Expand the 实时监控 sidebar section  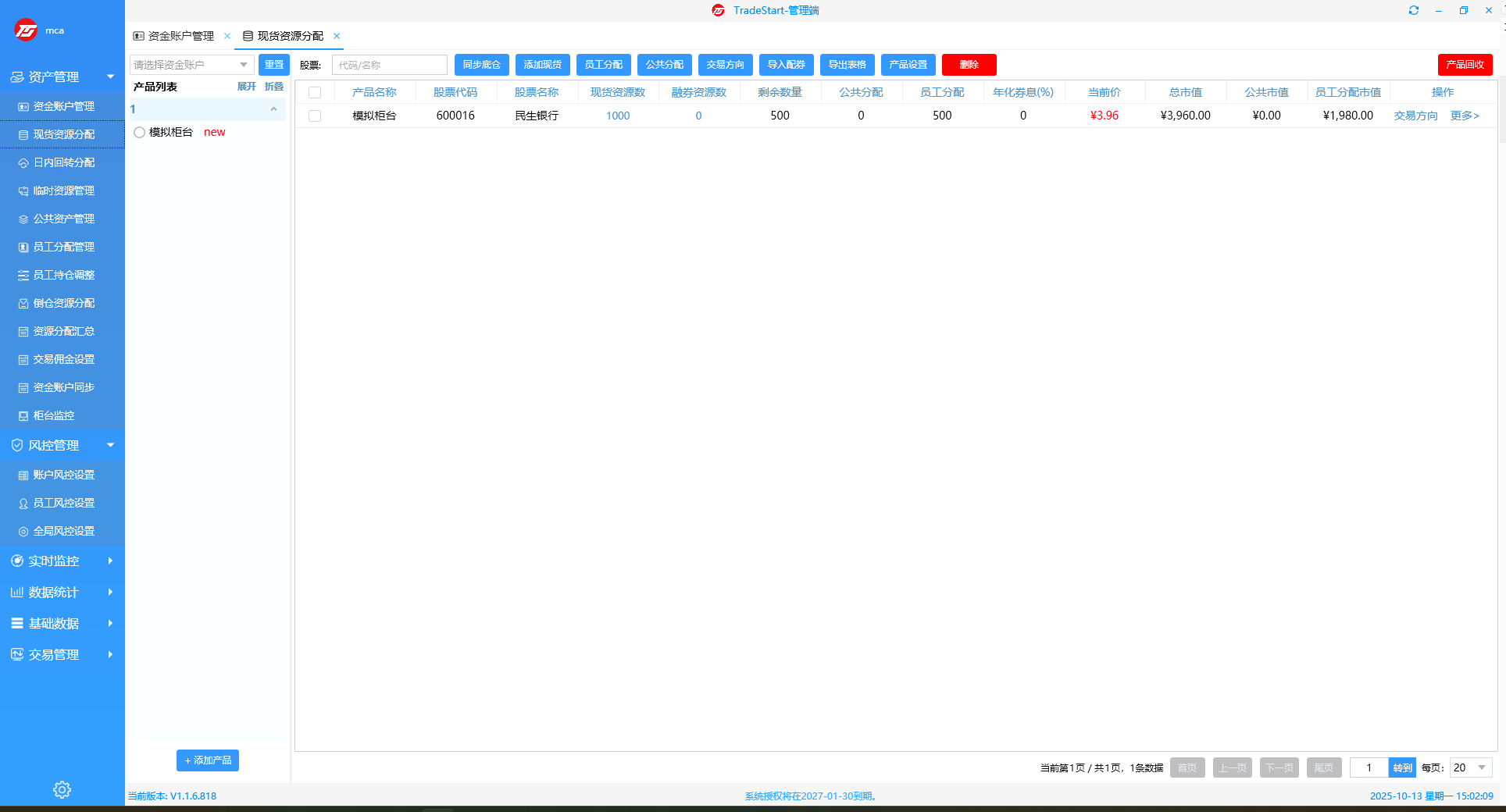tap(62, 561)
